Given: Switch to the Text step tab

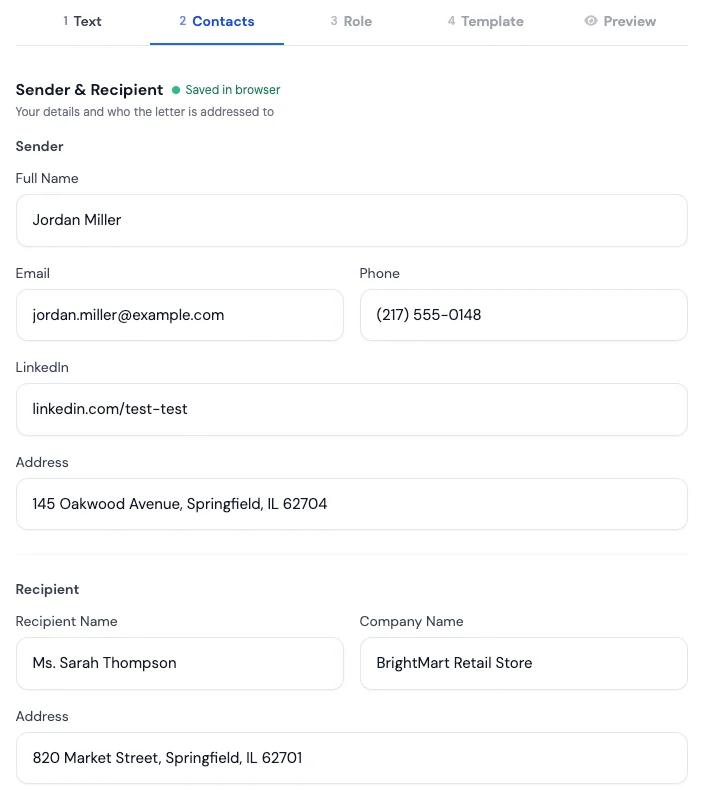Looking at the screenshot, I should (x=82, y=21).
